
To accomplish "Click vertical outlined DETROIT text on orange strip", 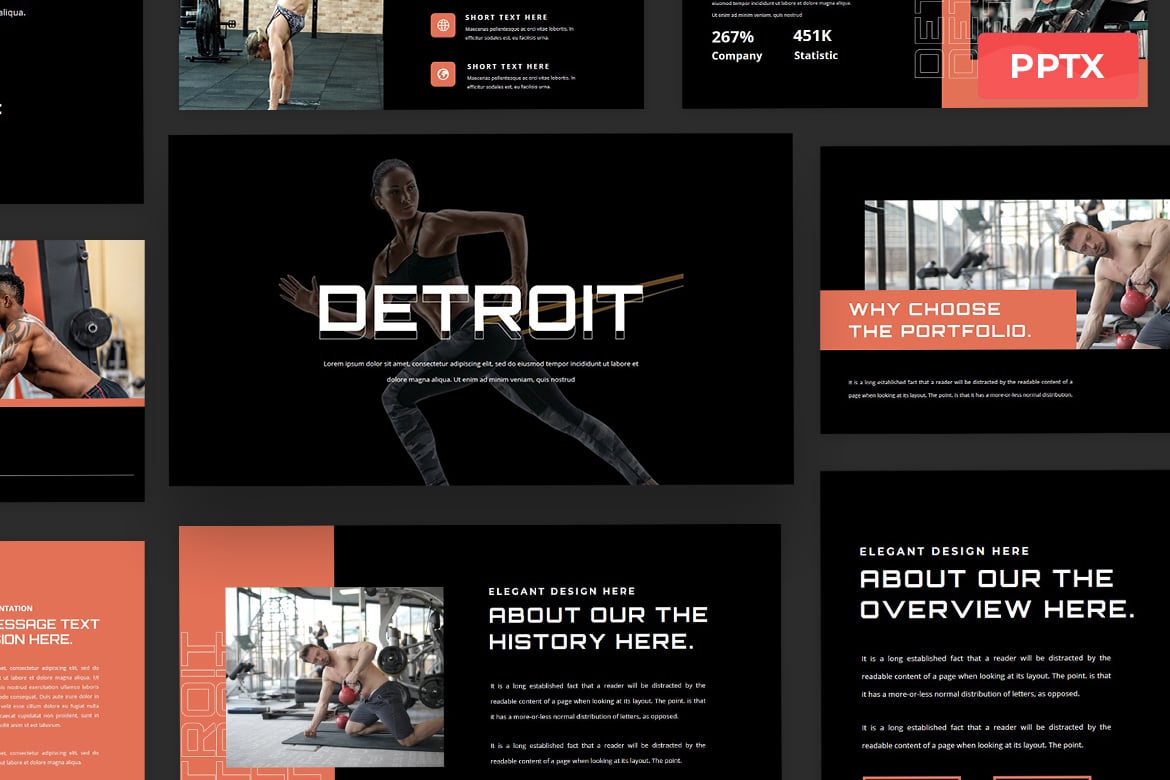I will (203, 705).
